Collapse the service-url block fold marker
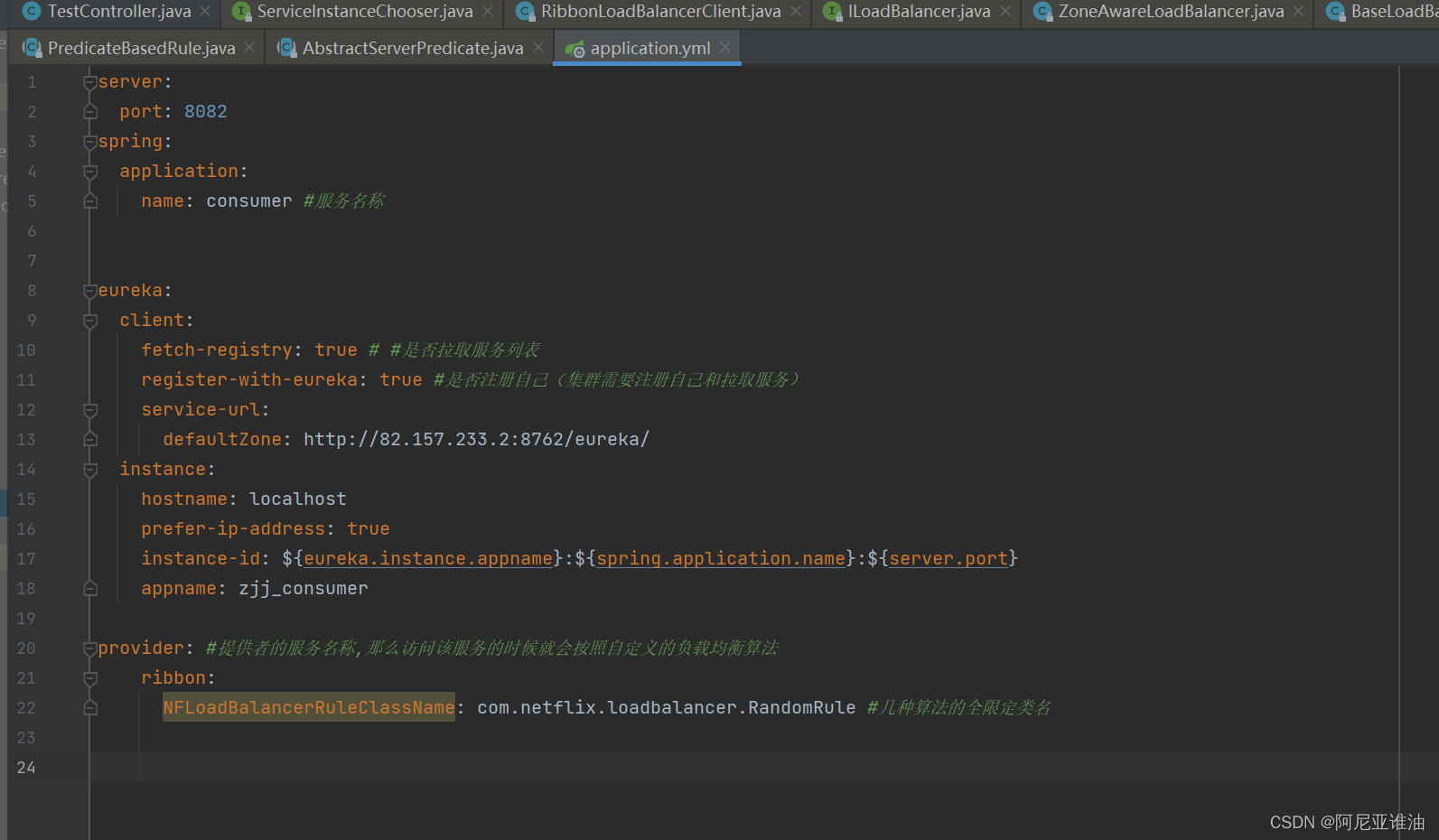The height and width of the screenshot is (840, 1439). [90, 410]
